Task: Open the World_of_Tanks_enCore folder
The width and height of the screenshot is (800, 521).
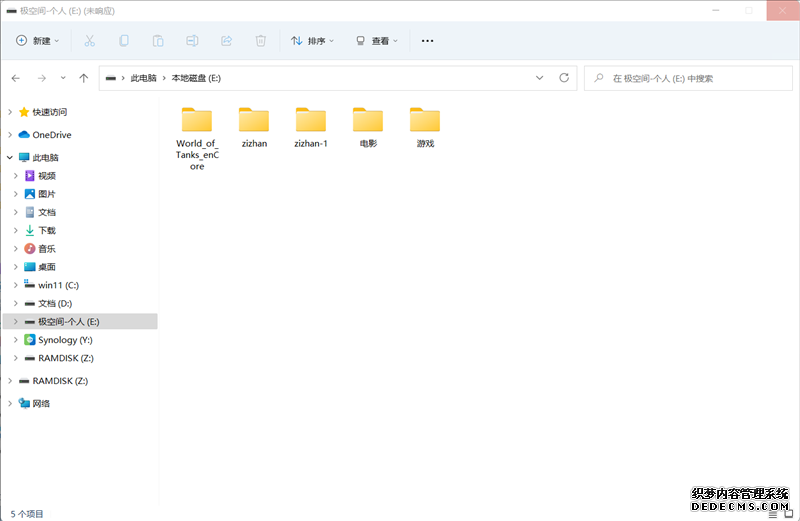Action: 197,138
